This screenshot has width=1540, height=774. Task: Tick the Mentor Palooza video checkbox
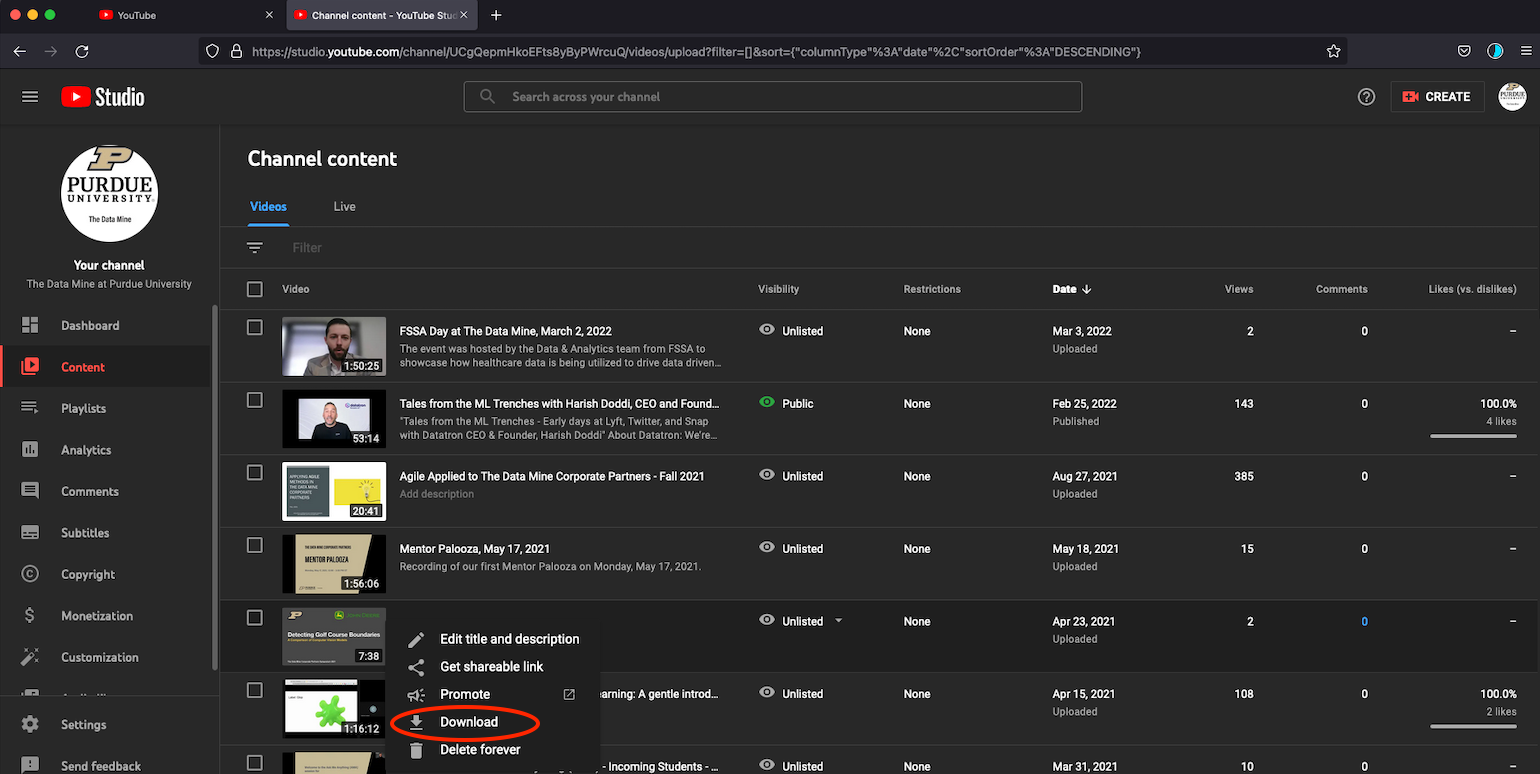click(255, 545)
